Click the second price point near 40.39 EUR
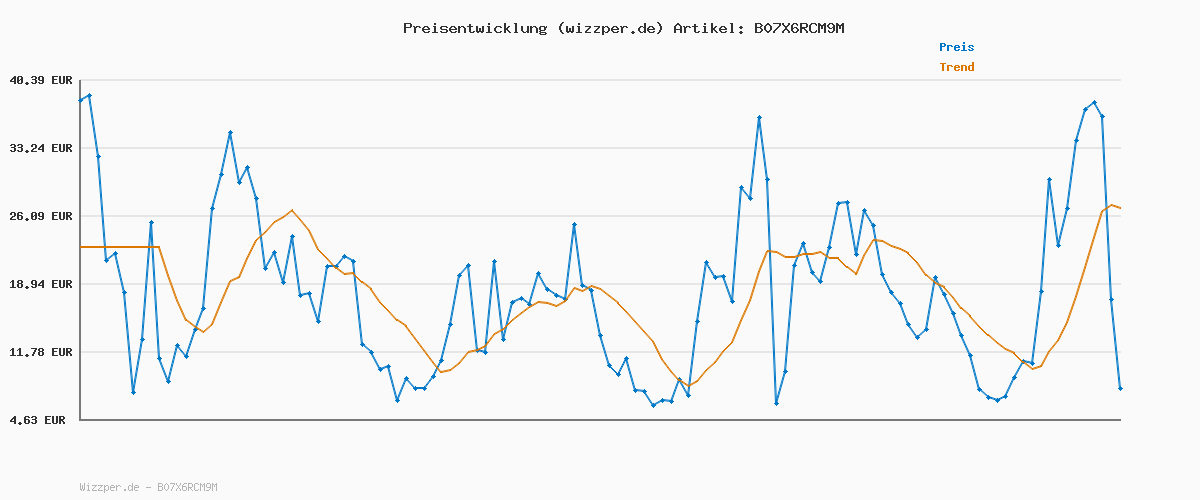 89,95
